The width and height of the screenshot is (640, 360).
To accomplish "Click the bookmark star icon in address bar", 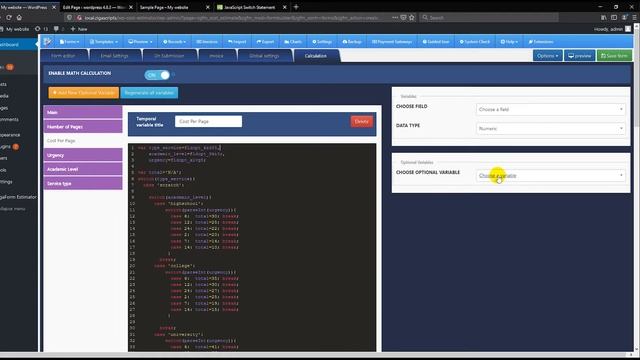I will coord(411,18).
